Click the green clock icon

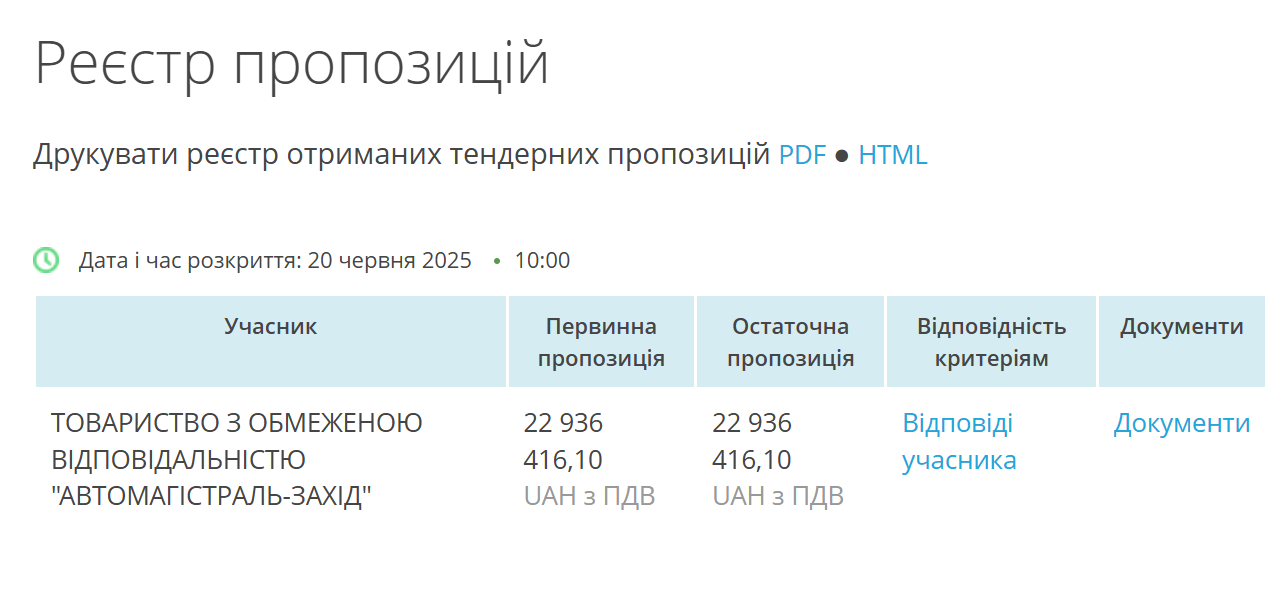46,260
